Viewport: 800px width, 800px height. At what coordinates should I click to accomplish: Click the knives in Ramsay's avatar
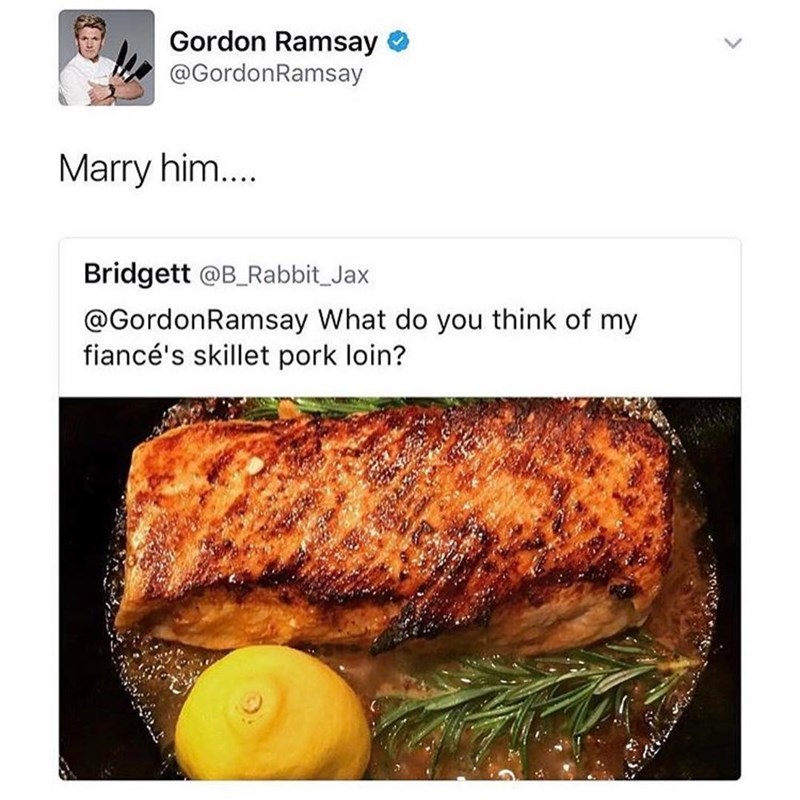point(132,63)
